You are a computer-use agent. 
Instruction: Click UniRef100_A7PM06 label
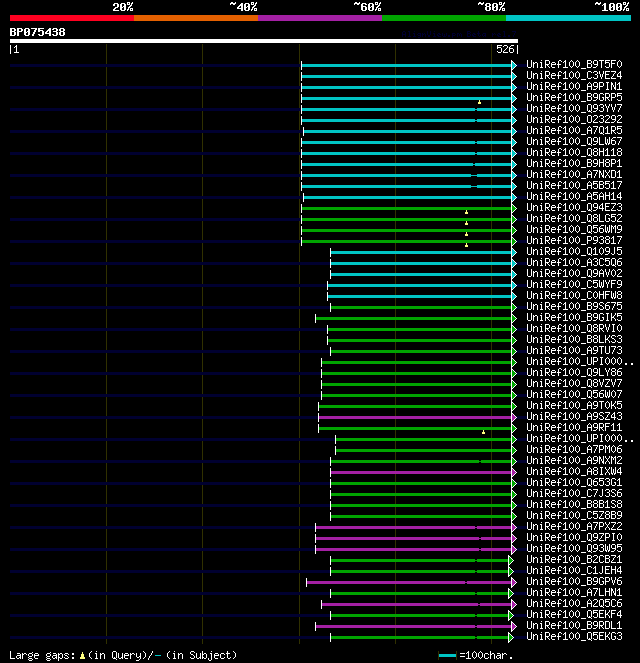tap(574, 449)
